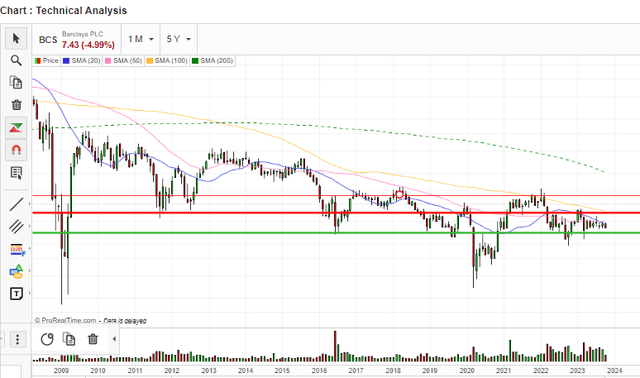Click the trash delete icon in left toolbar
Viewport: 640px width, 378px height.
(x=16, y=105)
